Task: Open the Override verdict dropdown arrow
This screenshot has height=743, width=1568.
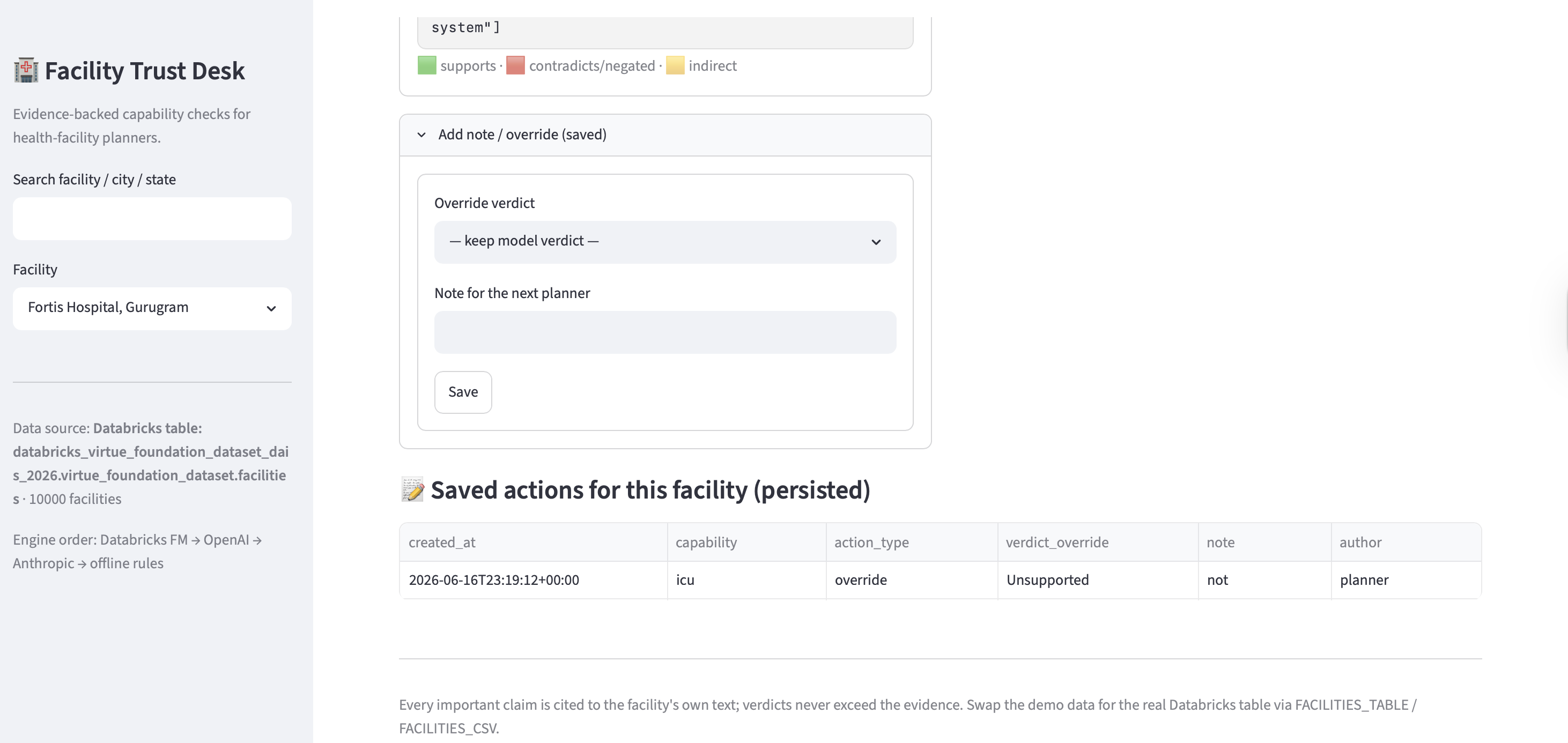Action: 876,242
